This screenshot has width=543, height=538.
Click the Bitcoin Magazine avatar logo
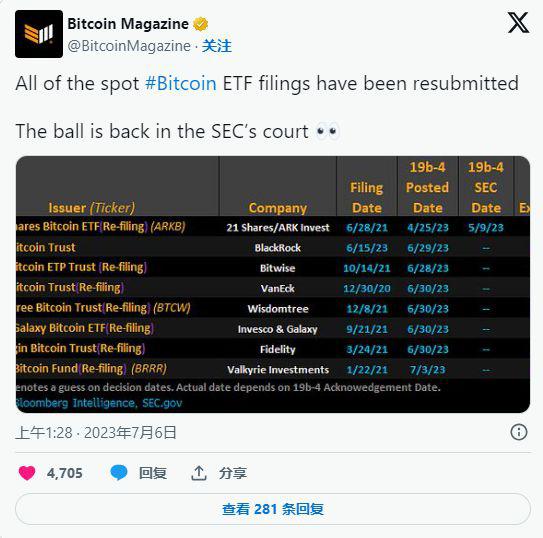[39, 34]
